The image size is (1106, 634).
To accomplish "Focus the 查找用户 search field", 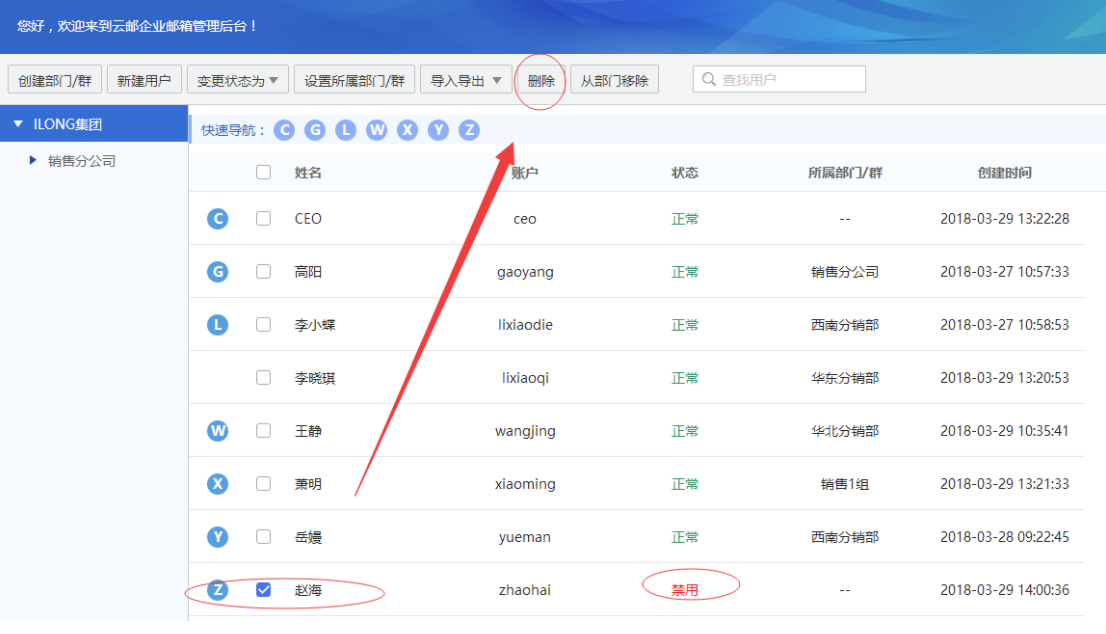I will click(x=779, y=79).
